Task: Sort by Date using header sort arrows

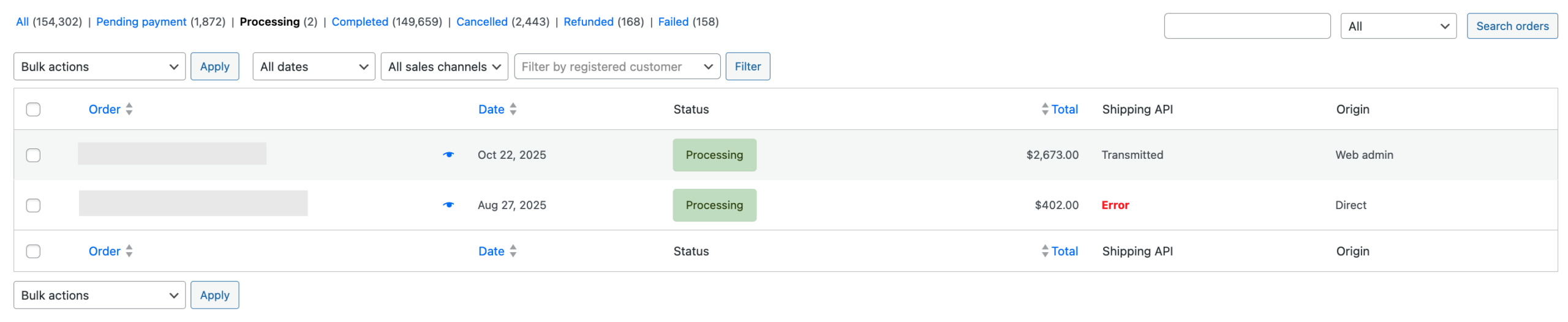Action: (x=513, y=109)
